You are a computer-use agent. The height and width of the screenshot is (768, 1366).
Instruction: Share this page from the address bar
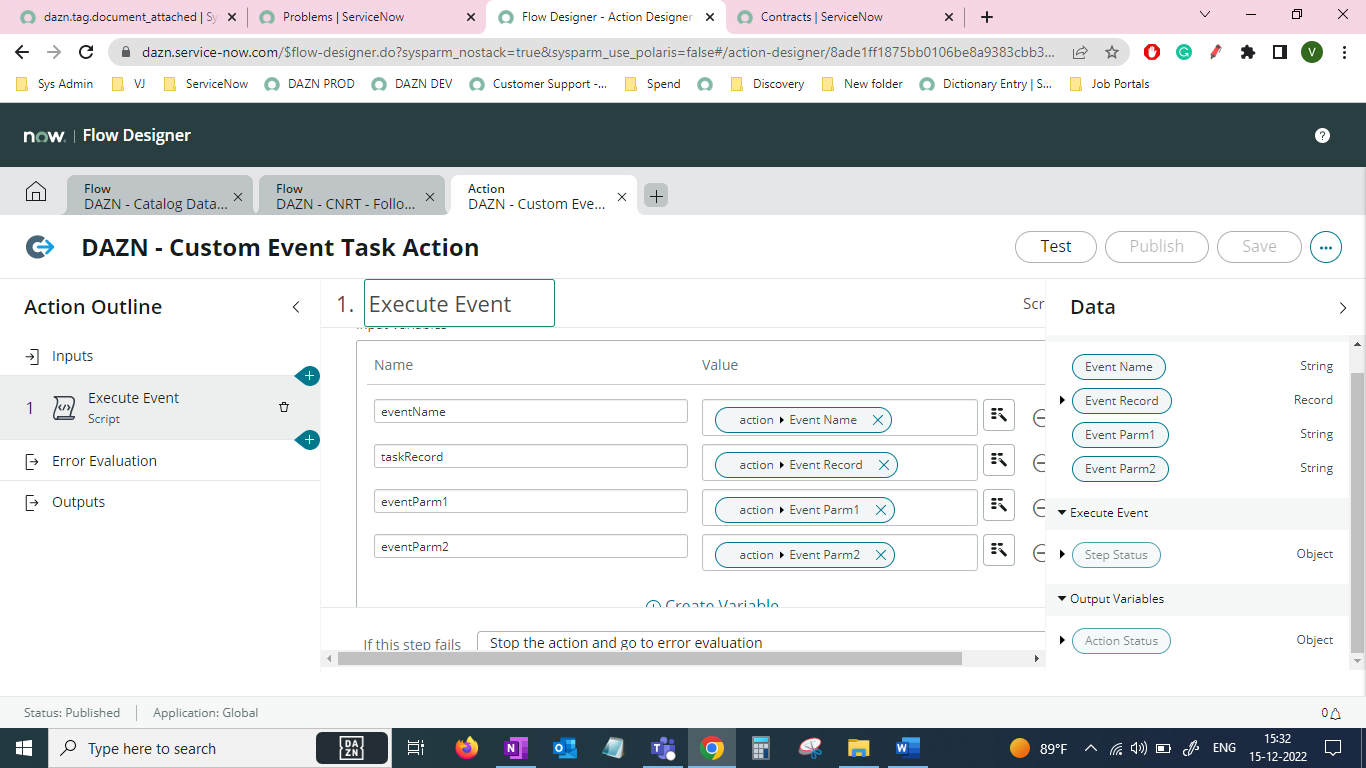pyautogui.click(x=1080, y=53)
